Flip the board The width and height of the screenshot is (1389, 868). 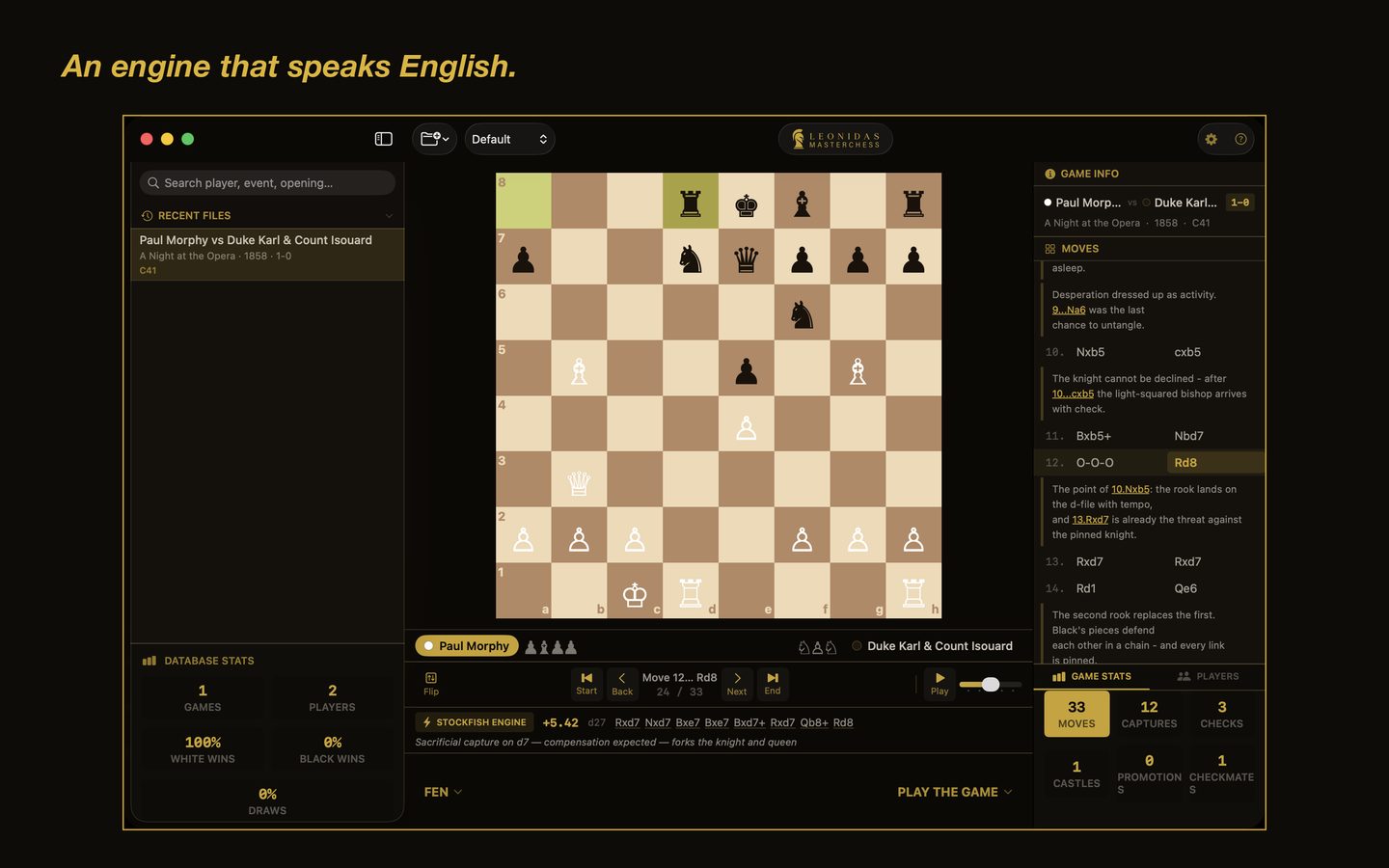(431, 684)
